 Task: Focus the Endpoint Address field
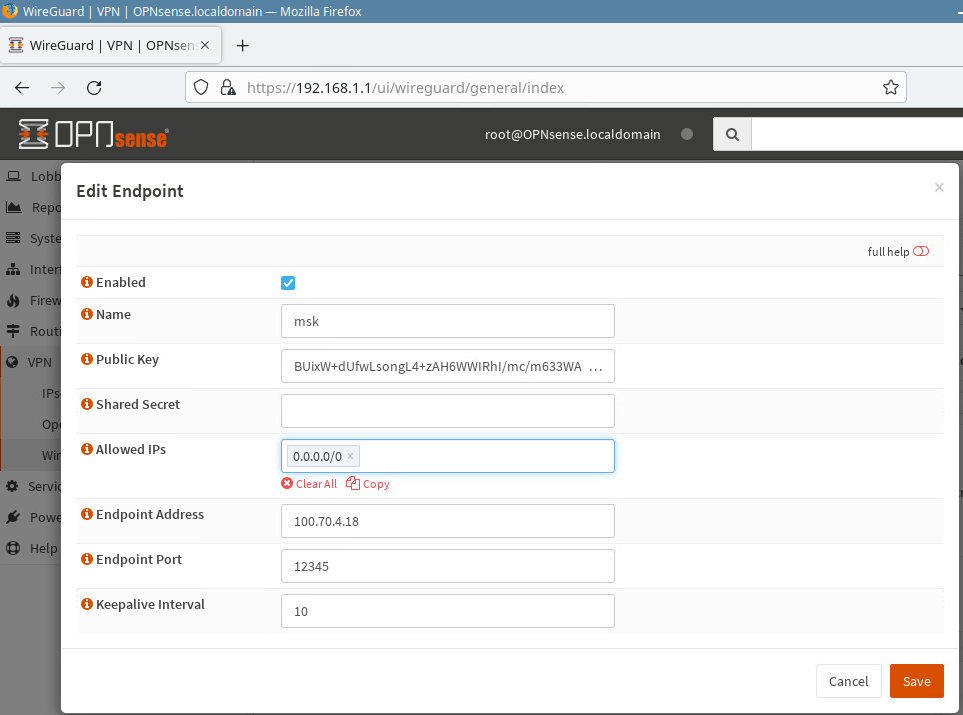pyautogui.click(x=447, y=521)
